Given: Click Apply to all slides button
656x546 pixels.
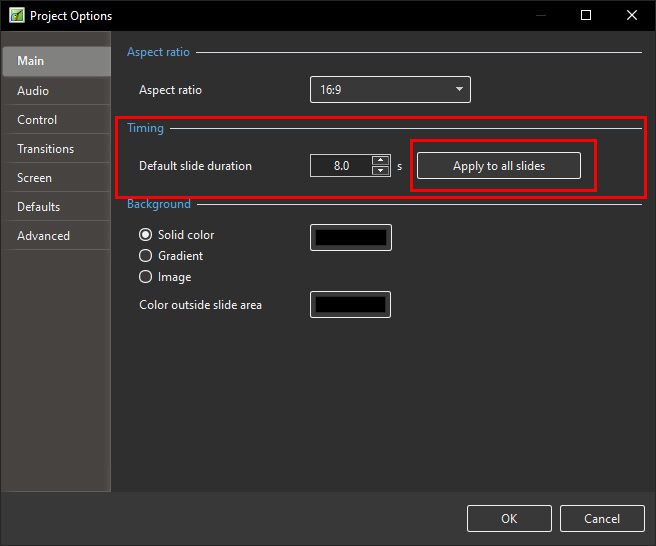Looking at the screenshot, I should click(498, 166).
